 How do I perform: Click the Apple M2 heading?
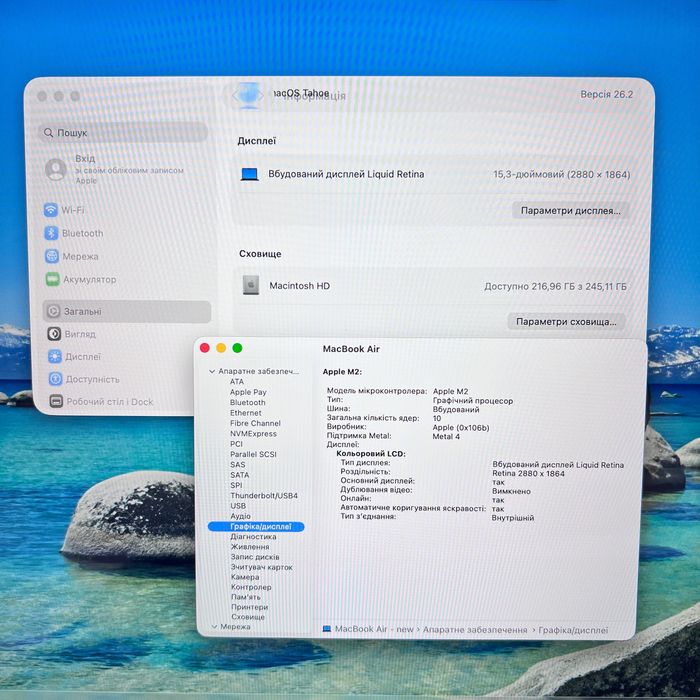click(x=342, y=372)
